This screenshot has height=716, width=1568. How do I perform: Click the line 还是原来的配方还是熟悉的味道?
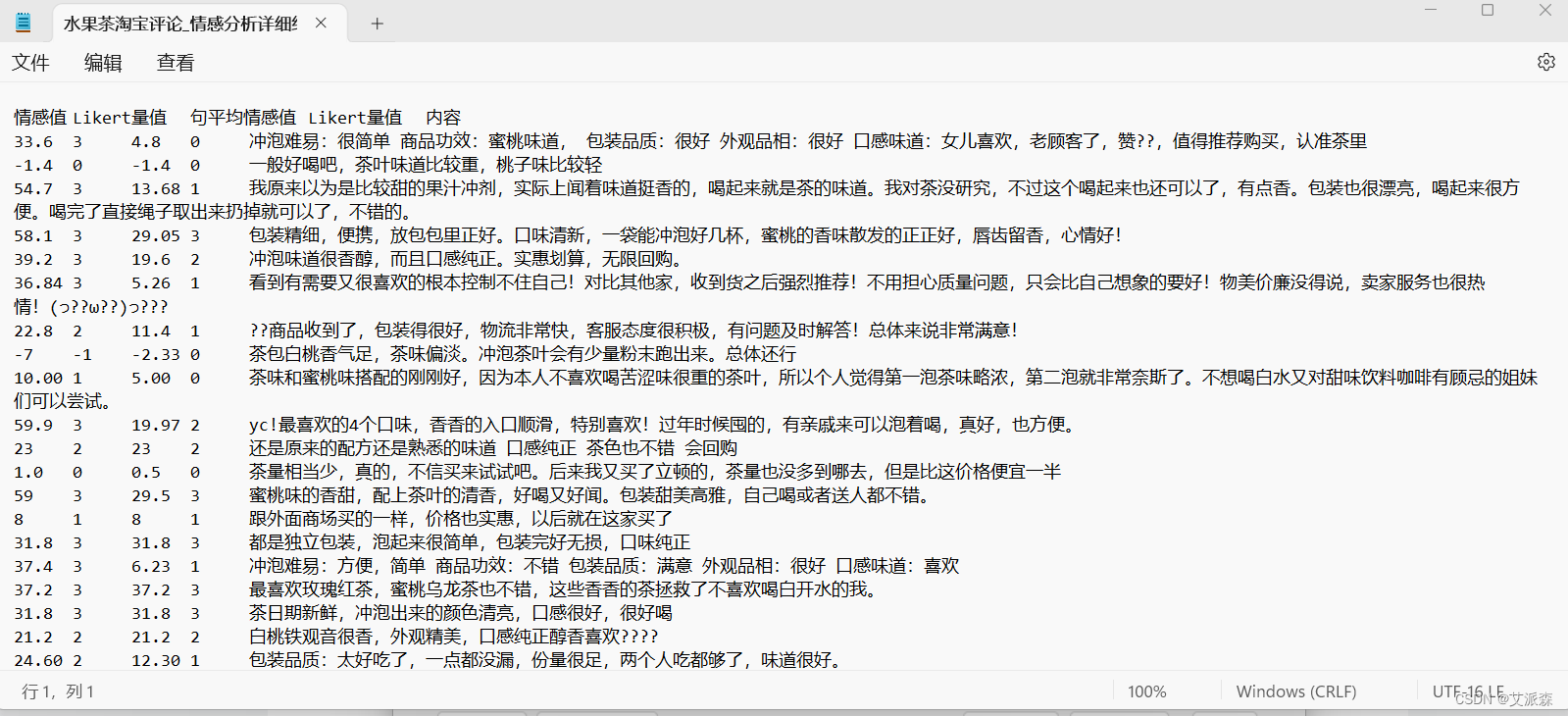(x=376, y=448)
